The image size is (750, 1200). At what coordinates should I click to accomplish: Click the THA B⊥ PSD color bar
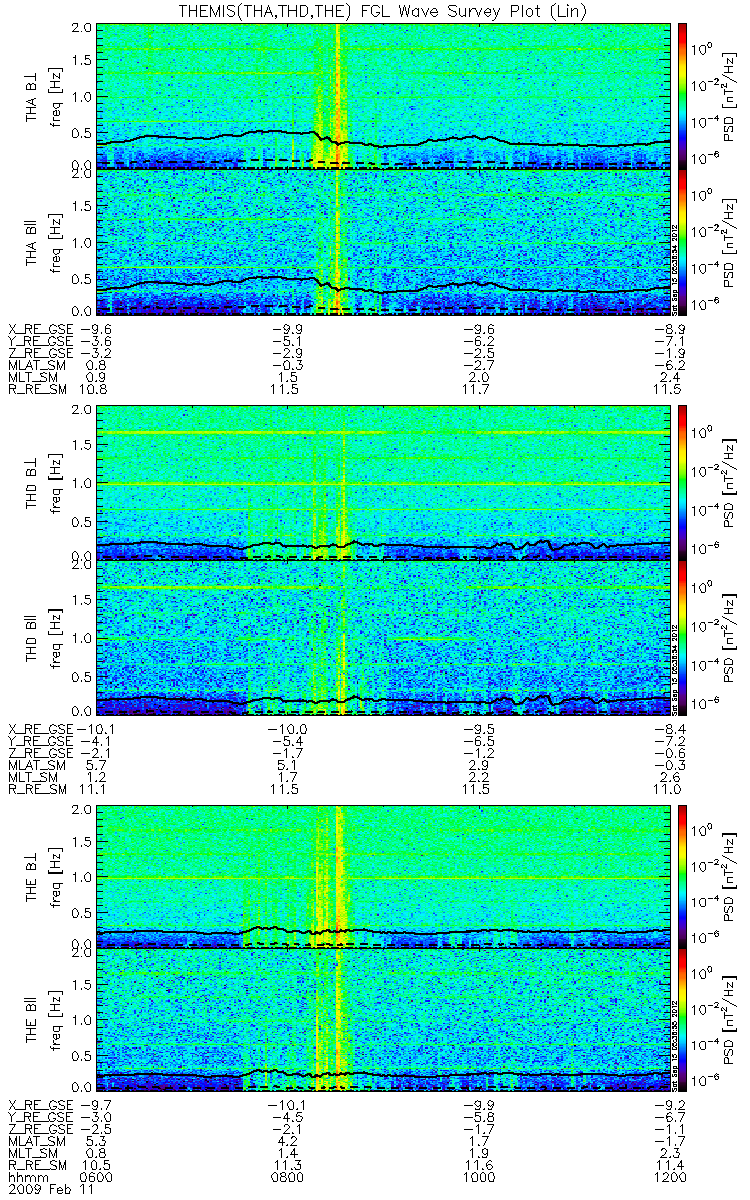(683, 95)
